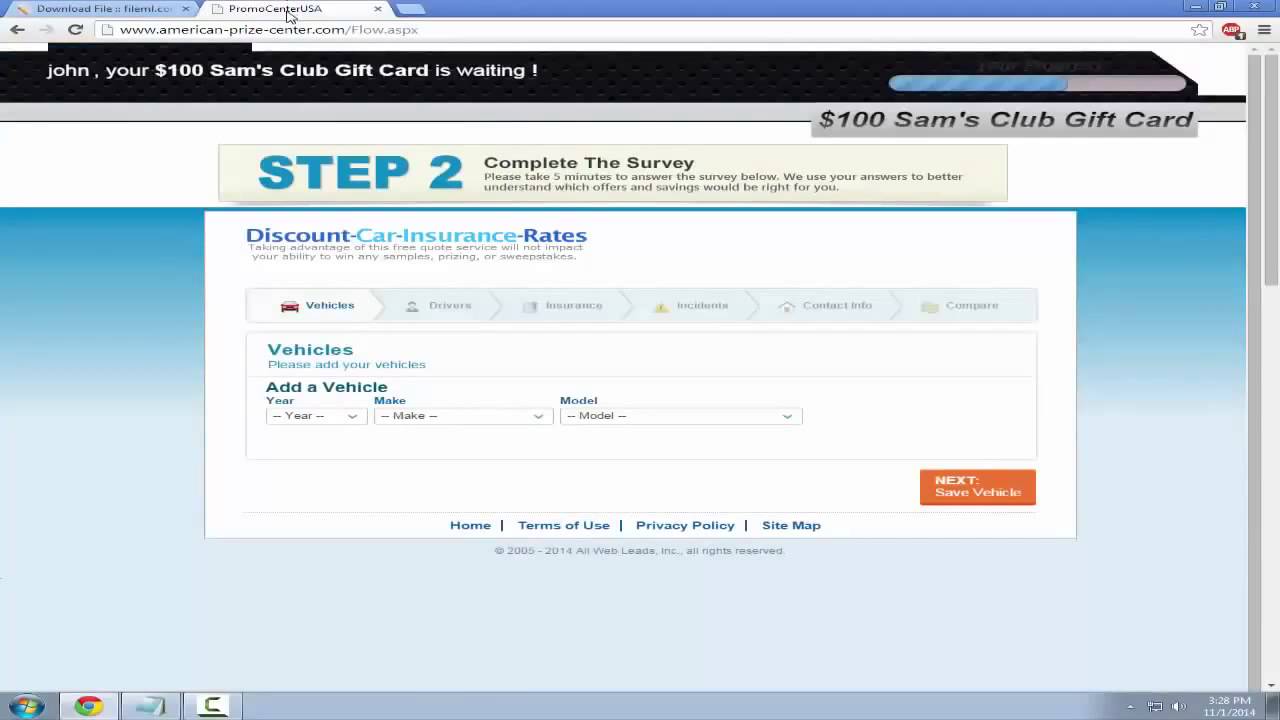This screenshot has width=1280, height=720.
Task: Click the Drivers person icon
Action: click(x=412, y=306)
